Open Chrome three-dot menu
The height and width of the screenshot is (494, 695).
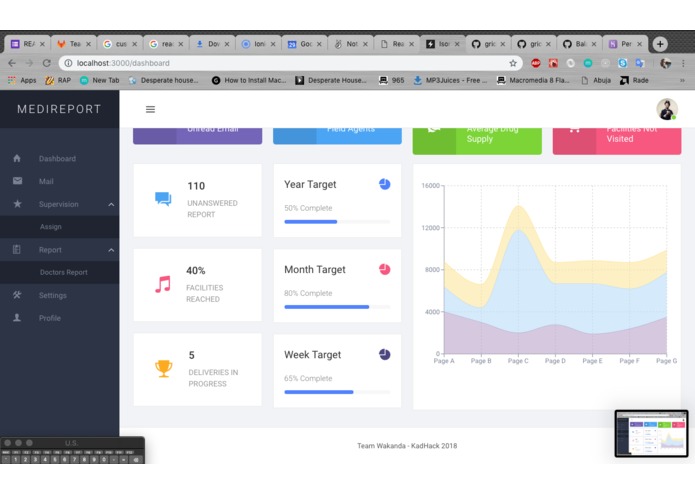683,63
